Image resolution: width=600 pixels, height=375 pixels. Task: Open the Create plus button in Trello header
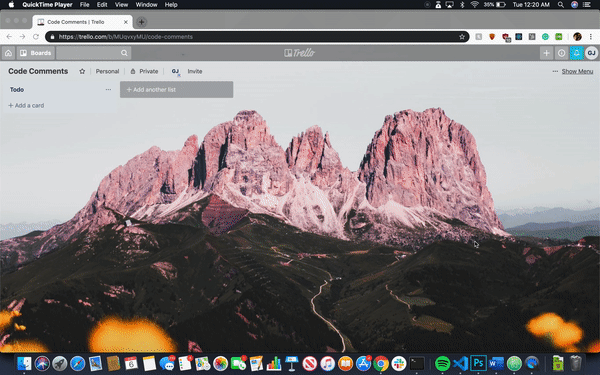[546, 53]
